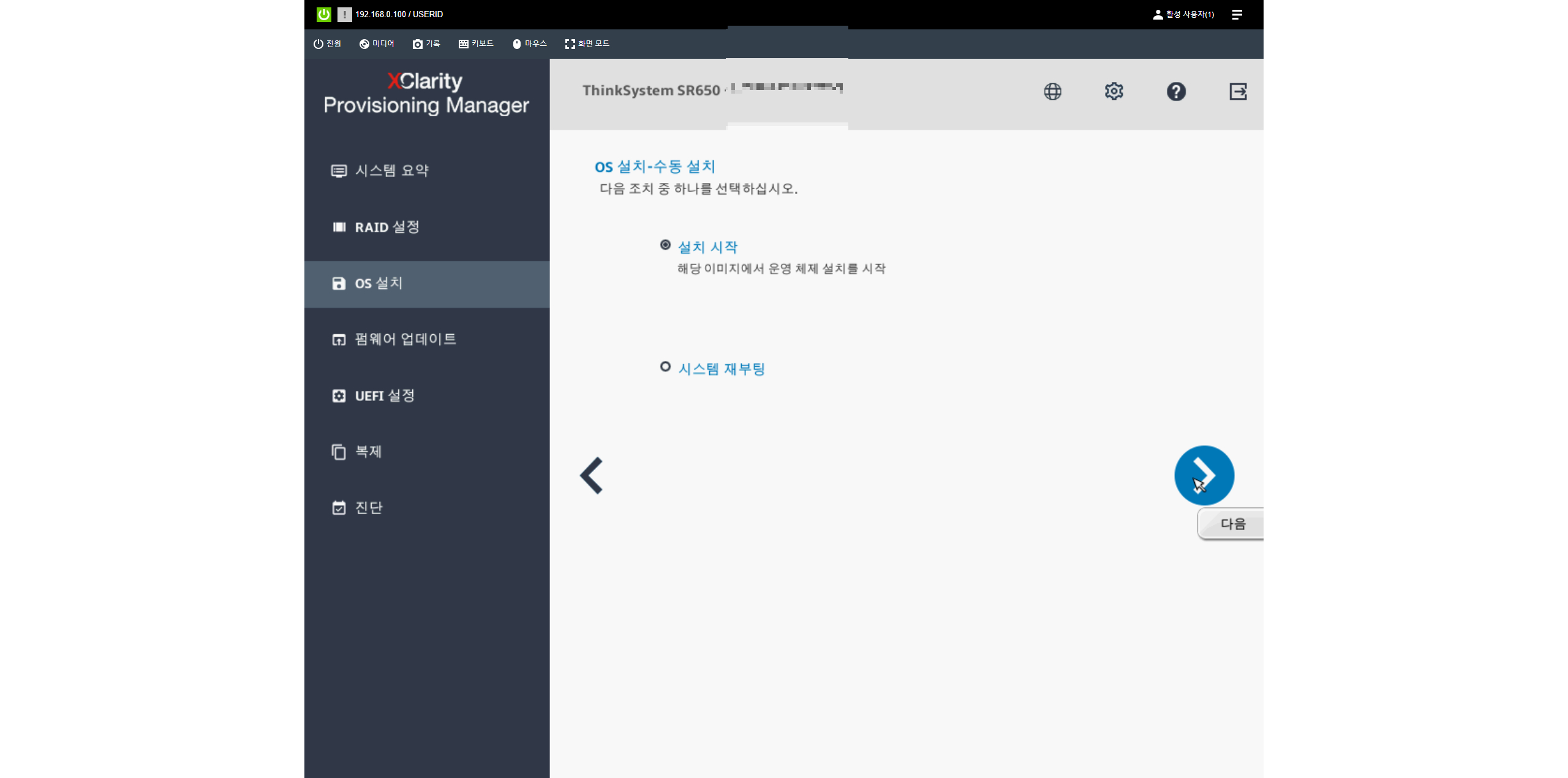Screen dimensions: 1568x778
Task: Click the blue next arrow button
Action: pos(1204,475)
